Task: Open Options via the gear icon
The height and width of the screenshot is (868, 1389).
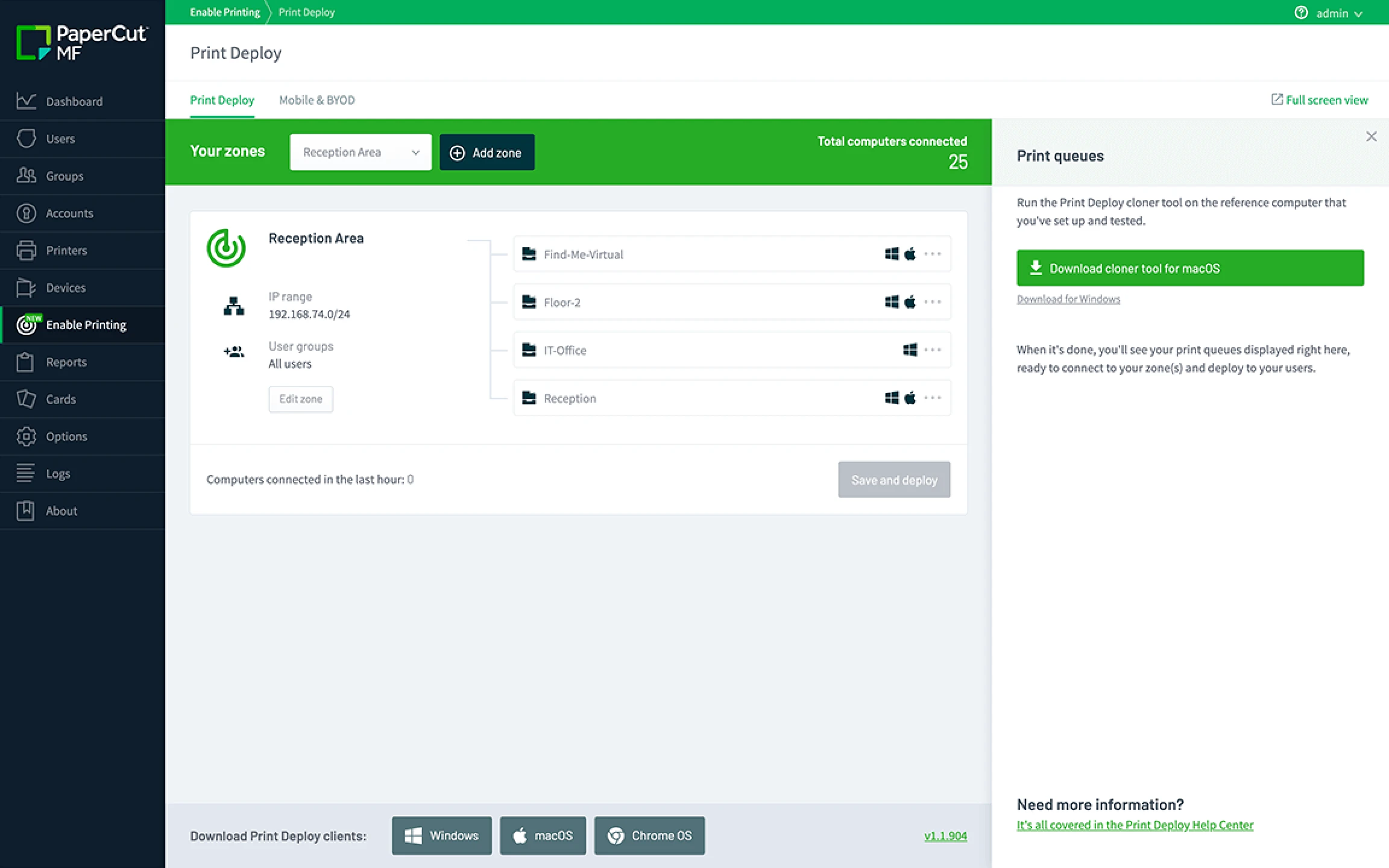Action: (26, 436)
